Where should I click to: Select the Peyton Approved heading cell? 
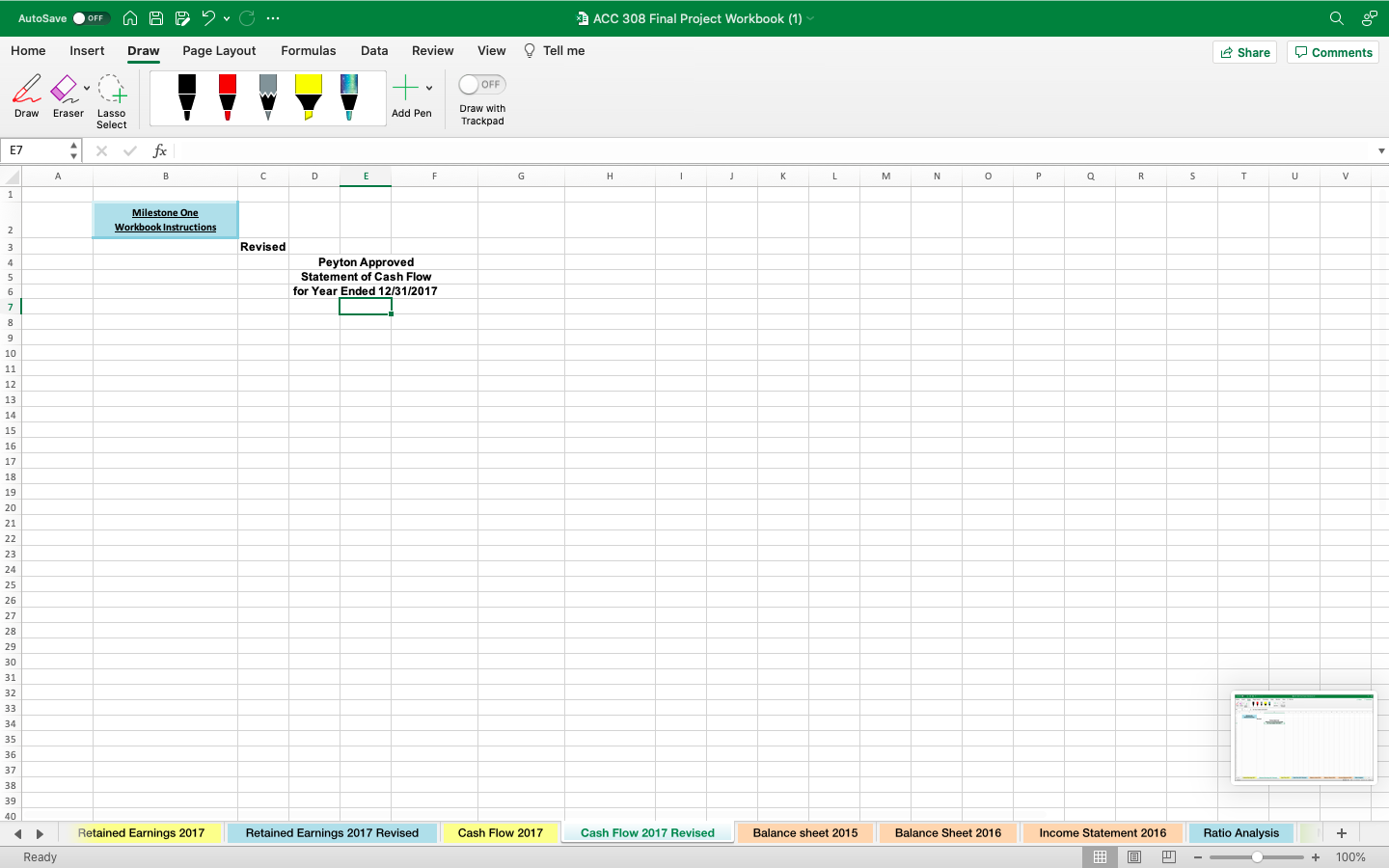tap(366, 262)
